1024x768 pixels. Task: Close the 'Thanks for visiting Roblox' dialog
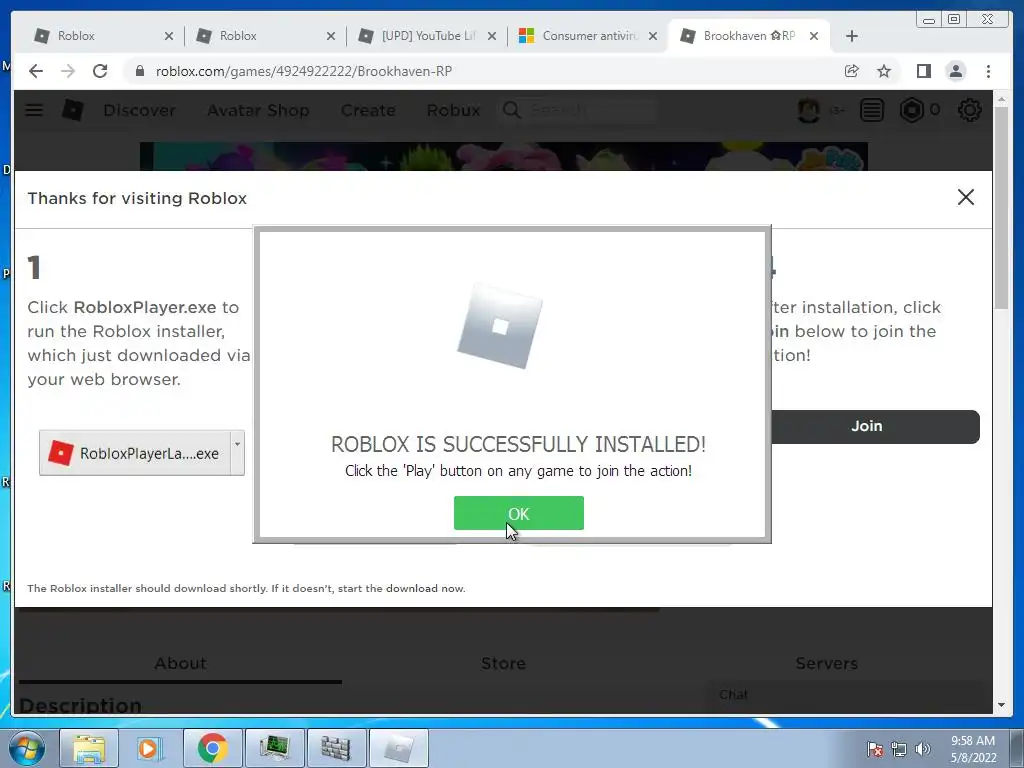965,197
